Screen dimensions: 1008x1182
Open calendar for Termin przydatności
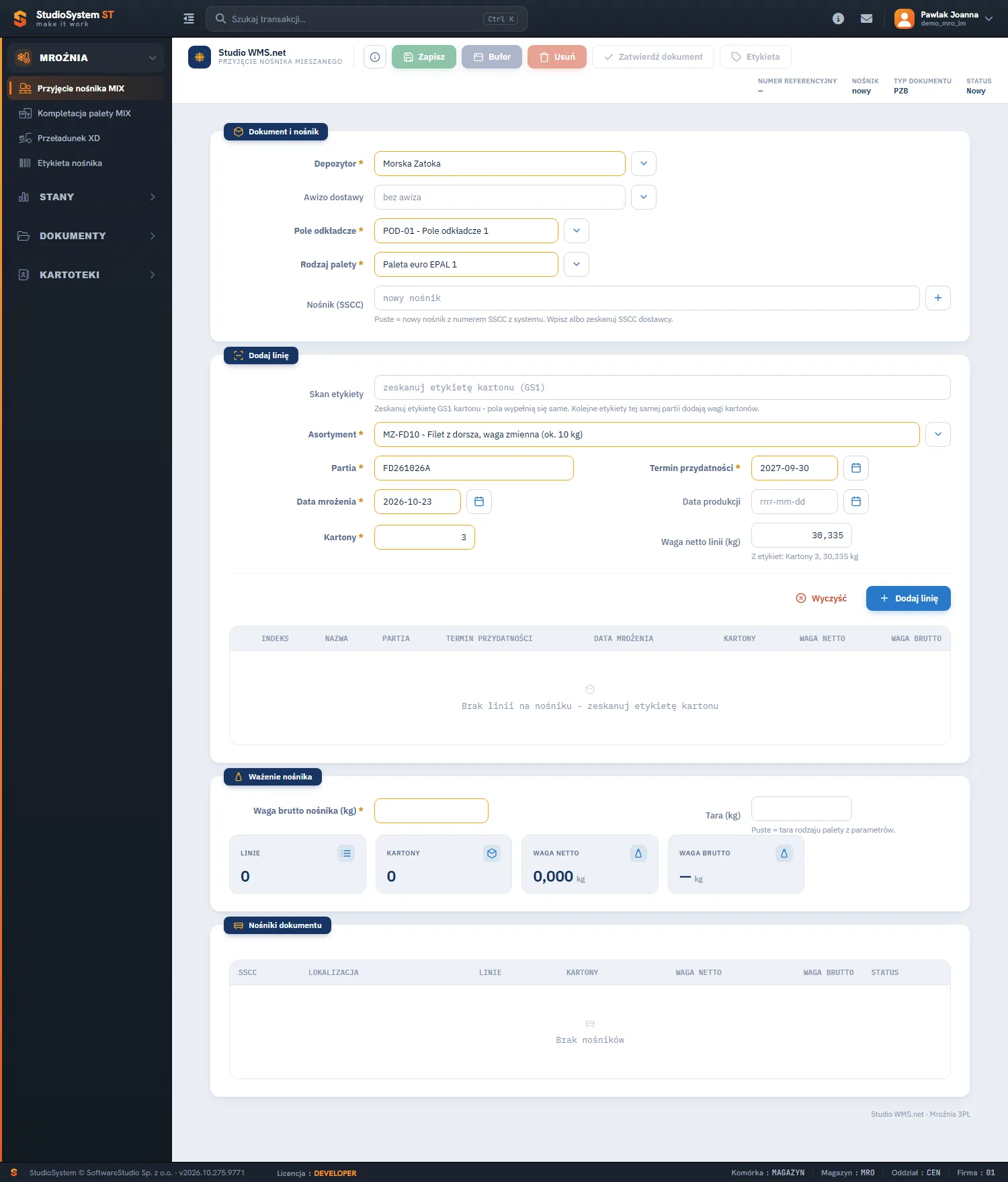pyautogui.click(x=856, y=468)
